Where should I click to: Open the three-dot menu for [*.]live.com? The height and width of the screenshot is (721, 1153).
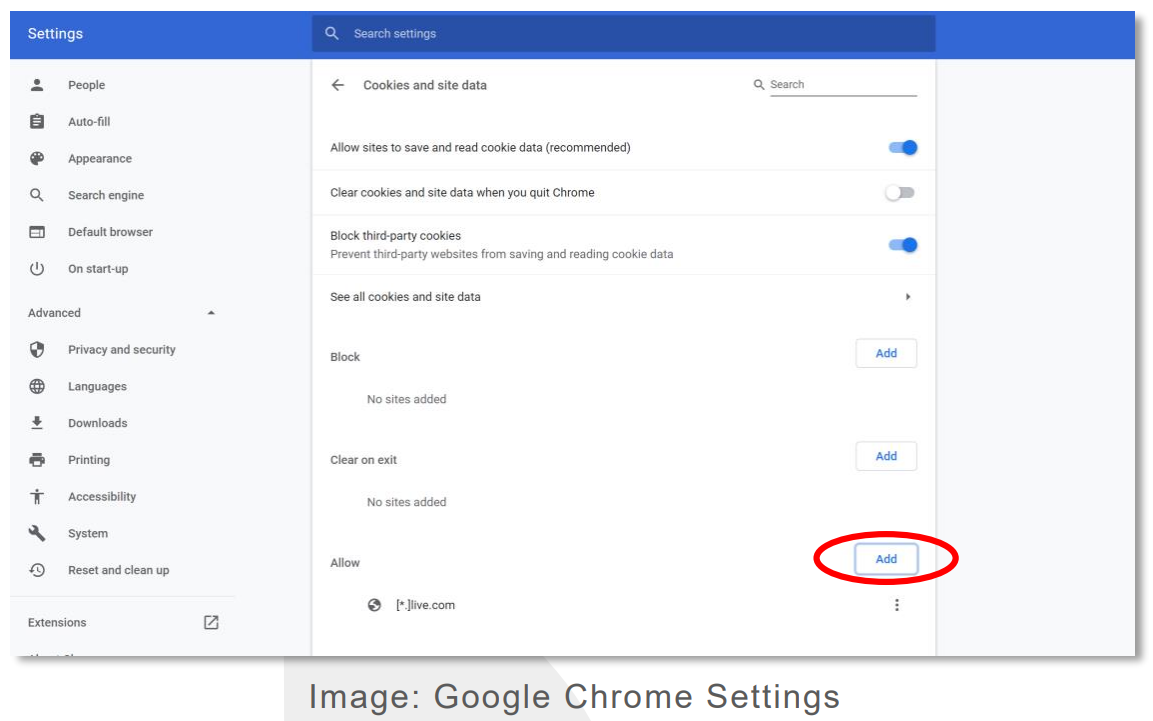pyautogui.click(x=896, y=605)
